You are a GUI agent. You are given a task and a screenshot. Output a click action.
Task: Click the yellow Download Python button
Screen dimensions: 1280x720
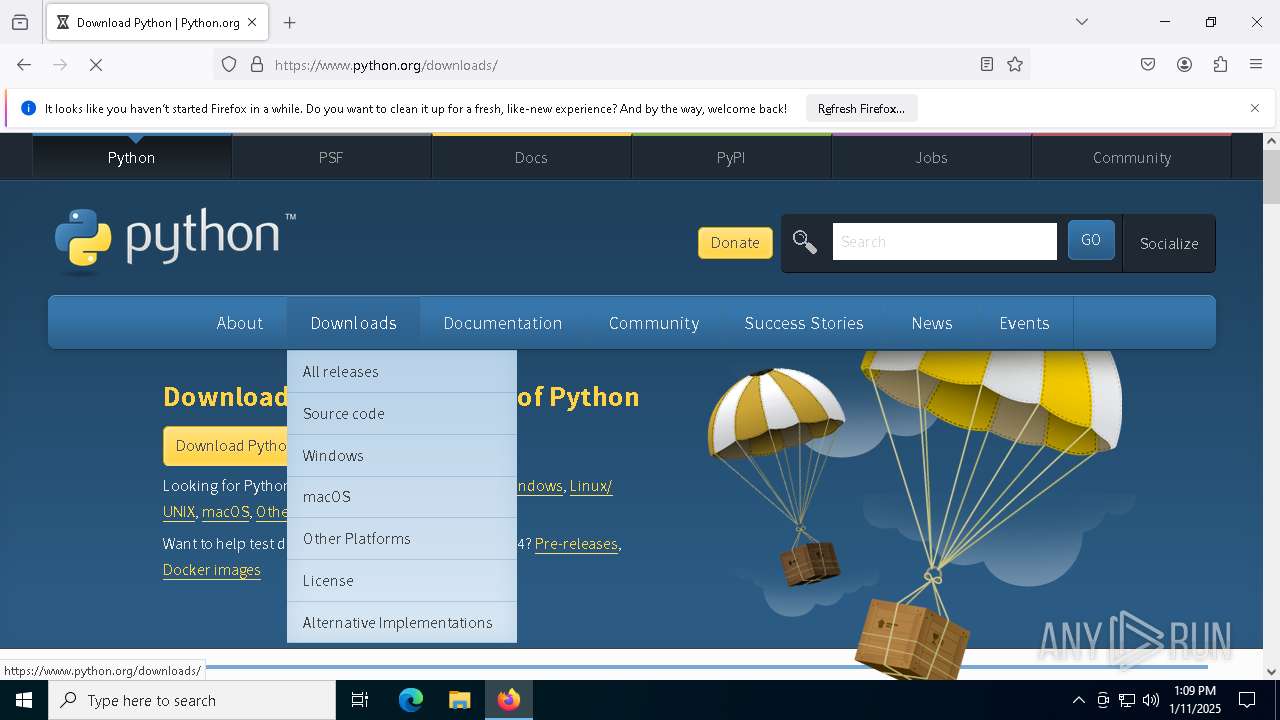226,446
